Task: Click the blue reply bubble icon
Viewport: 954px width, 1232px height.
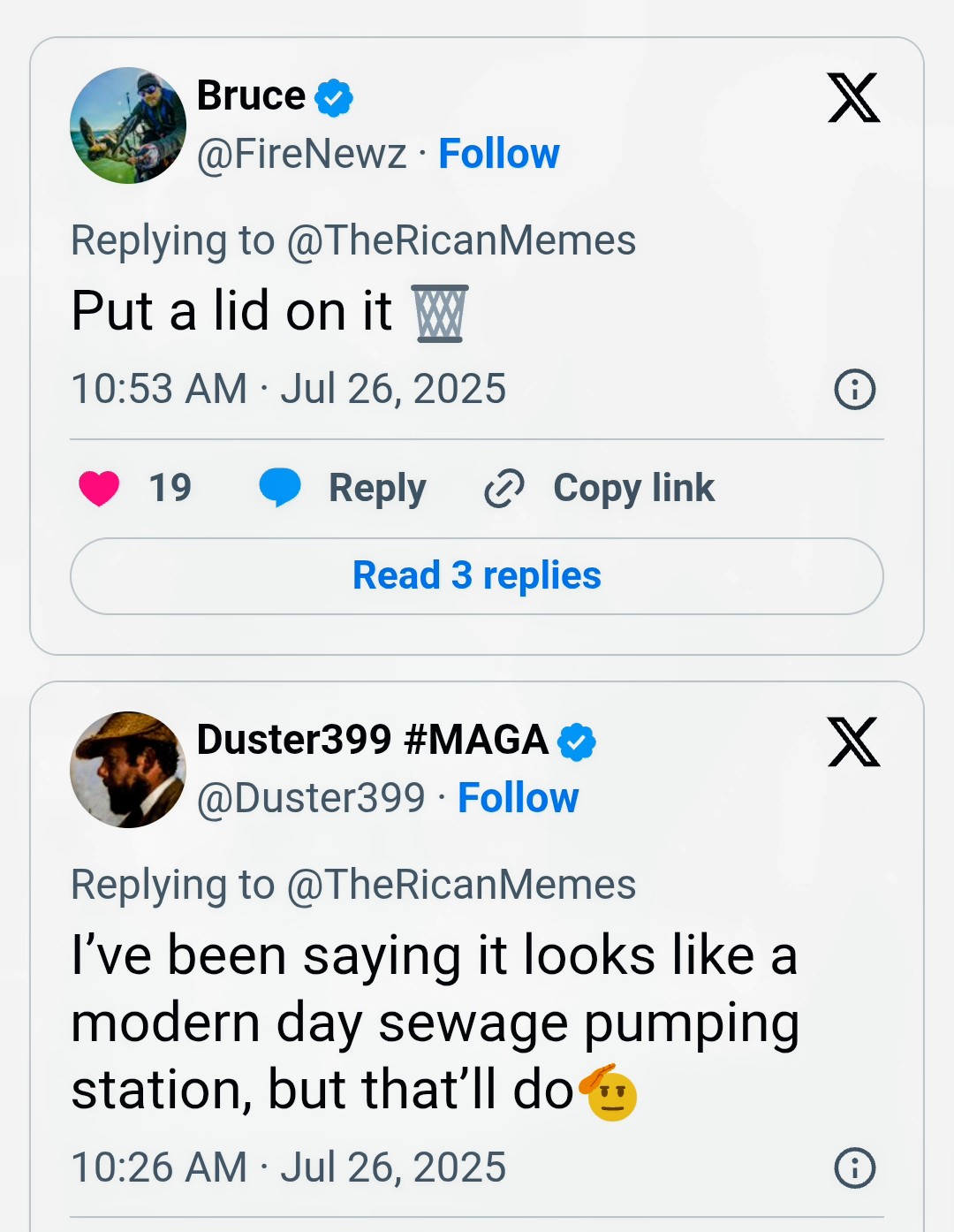Action: coord(280,488)
